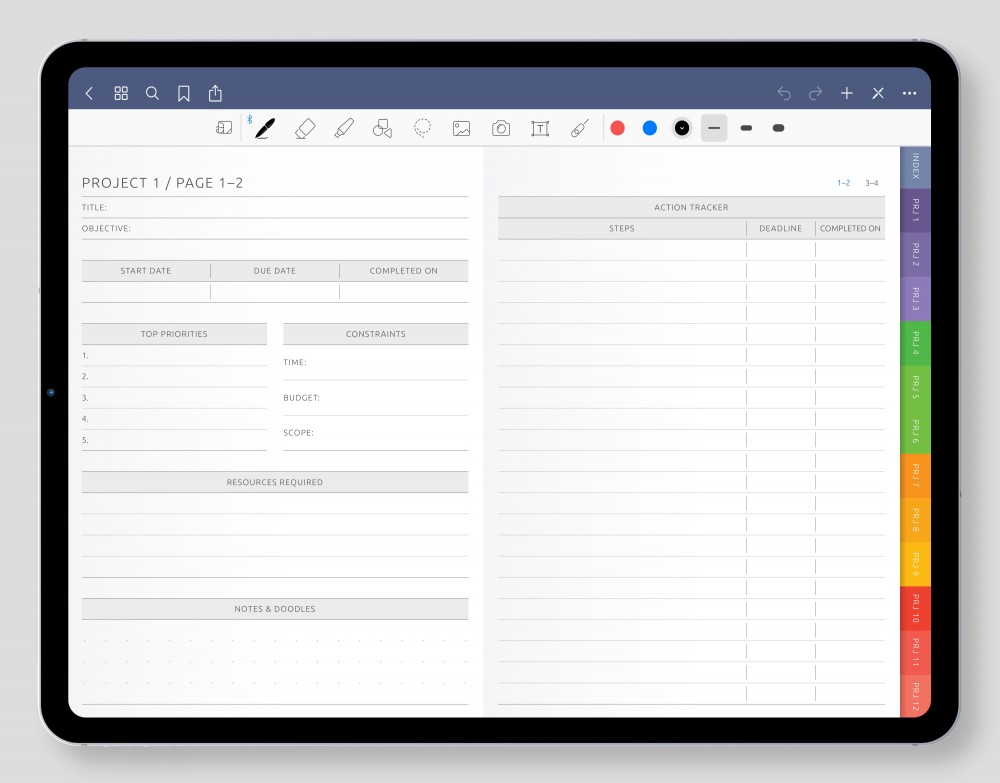Open the PRJ 12 side tab
The height and width of the screenshot is (783, 1000).
coord(915,696)
